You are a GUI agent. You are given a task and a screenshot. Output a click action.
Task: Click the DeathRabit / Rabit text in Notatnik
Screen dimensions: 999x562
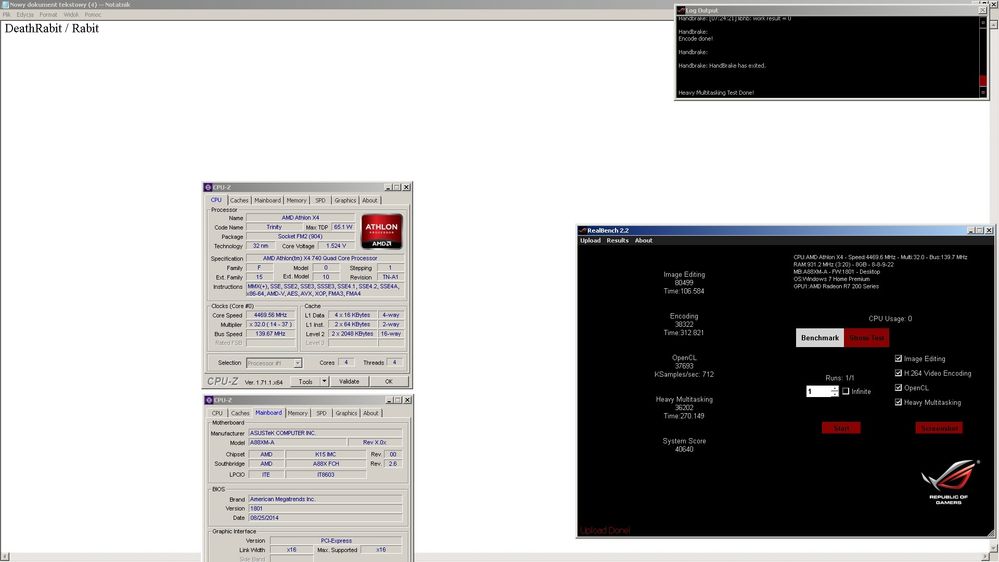click(x=52, y=28)
